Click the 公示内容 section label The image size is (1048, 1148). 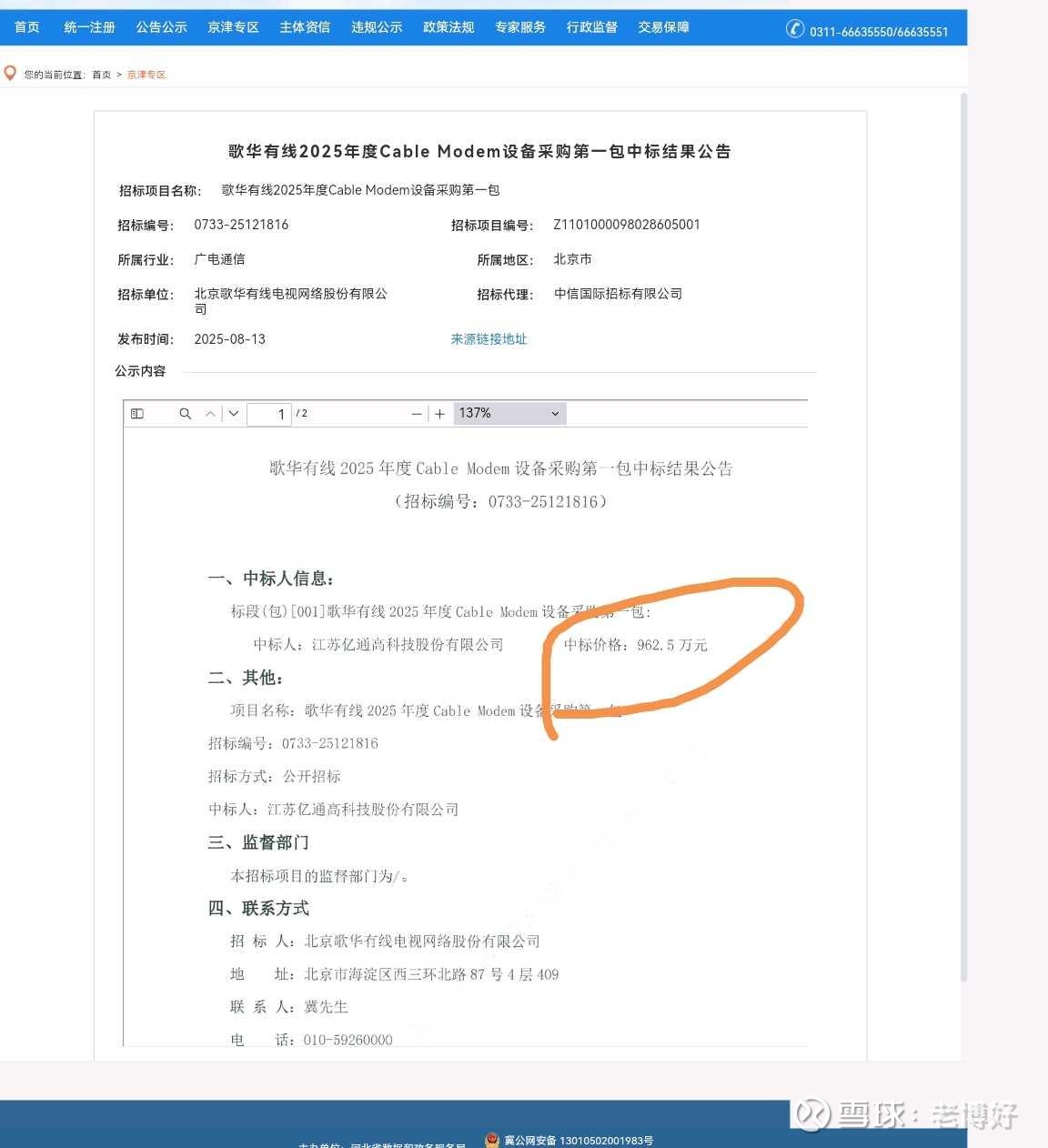tap(140, 371)
